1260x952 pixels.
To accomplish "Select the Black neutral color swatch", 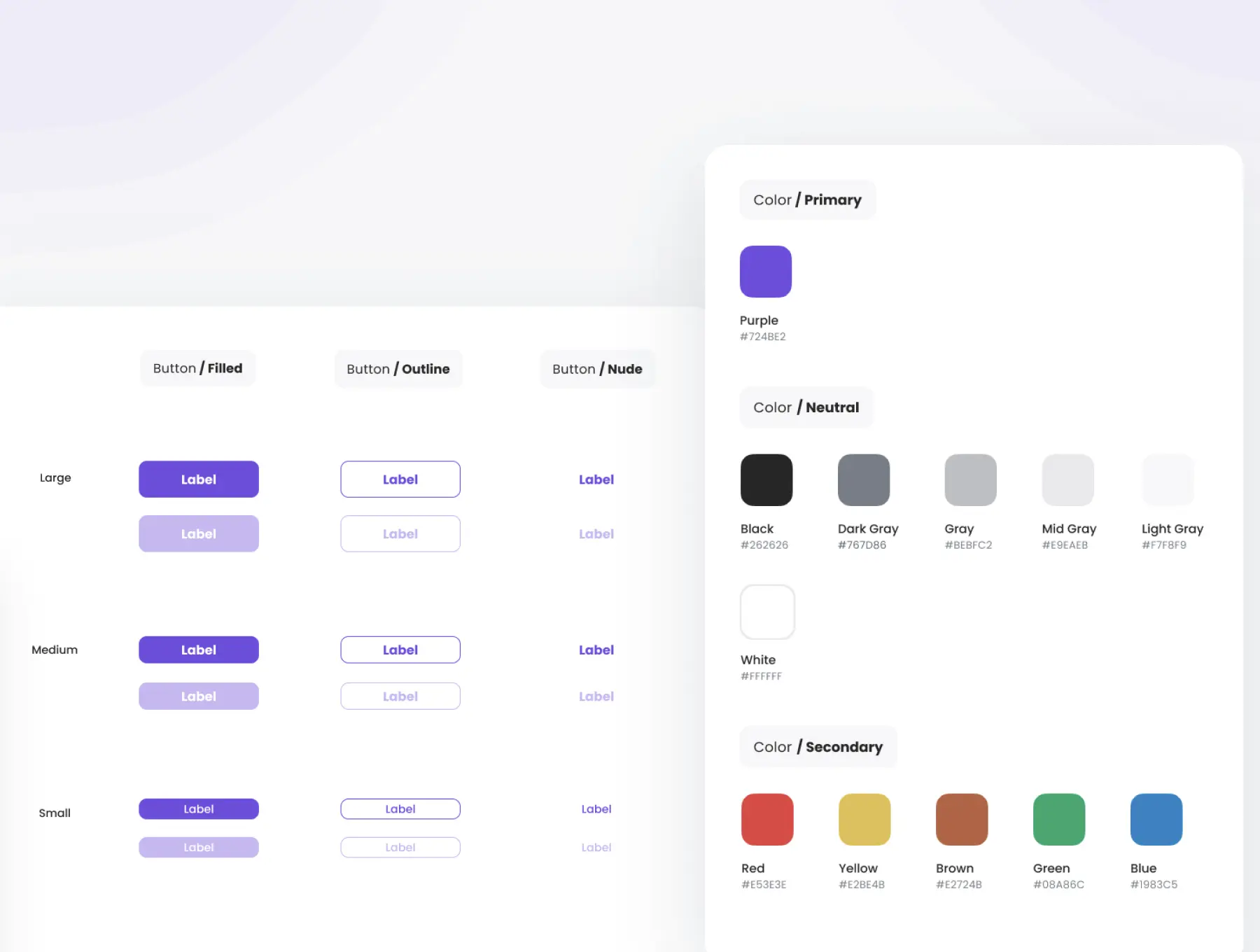I will 766,480.
